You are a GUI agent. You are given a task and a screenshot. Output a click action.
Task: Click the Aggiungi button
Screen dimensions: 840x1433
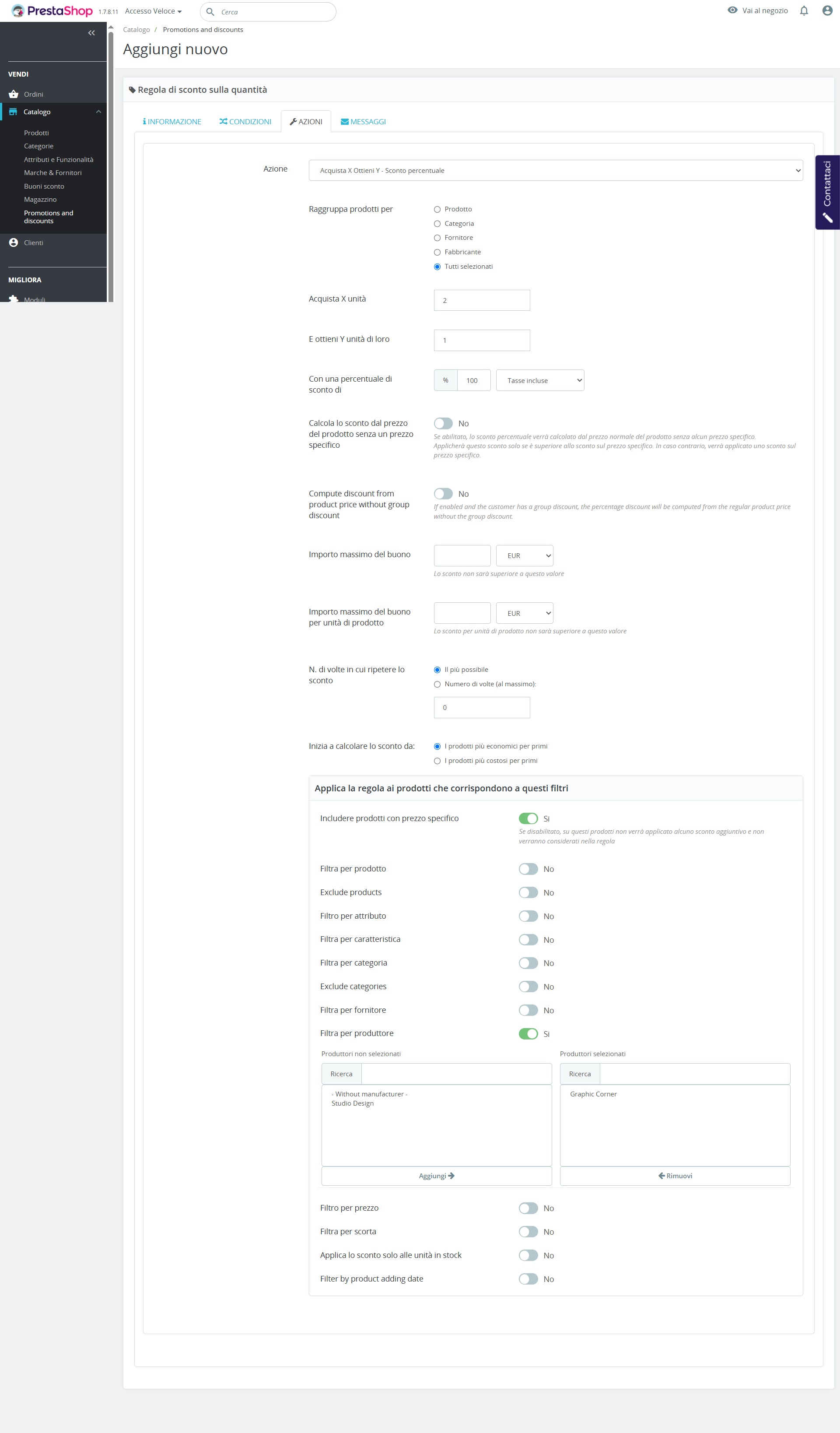pyautogui.click(x=437, y=1176)
